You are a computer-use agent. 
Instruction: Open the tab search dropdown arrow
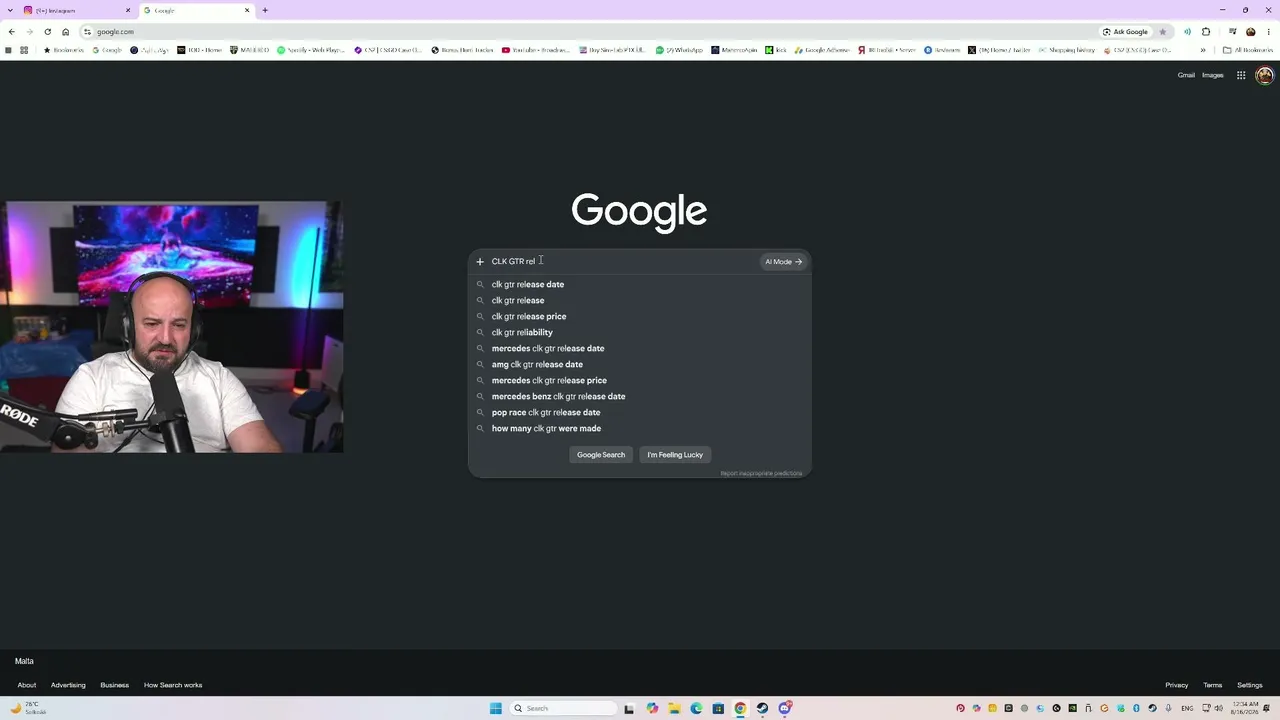coord(8,10)
